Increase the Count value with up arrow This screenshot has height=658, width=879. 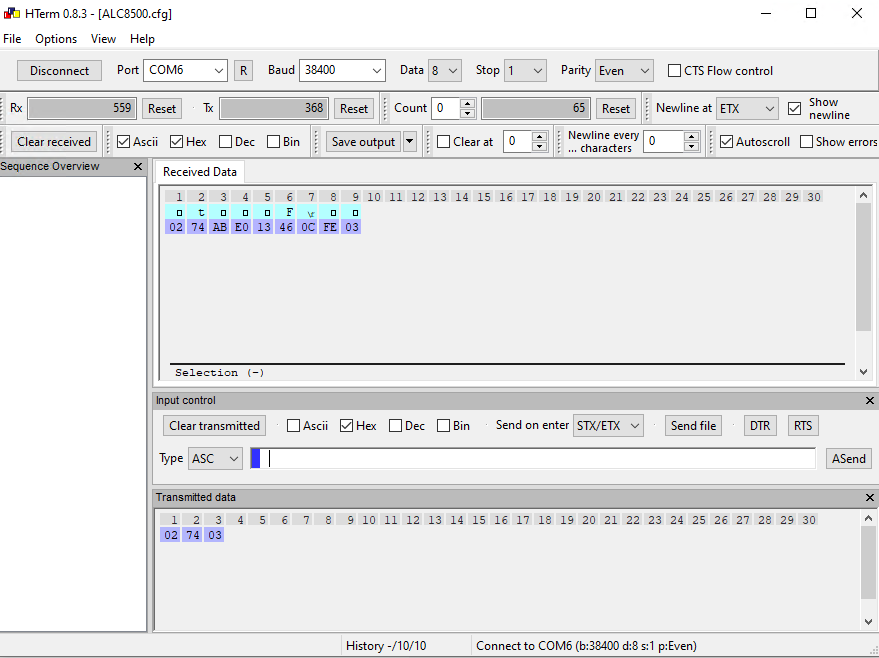pyautogui.click(x=468, y=103)
